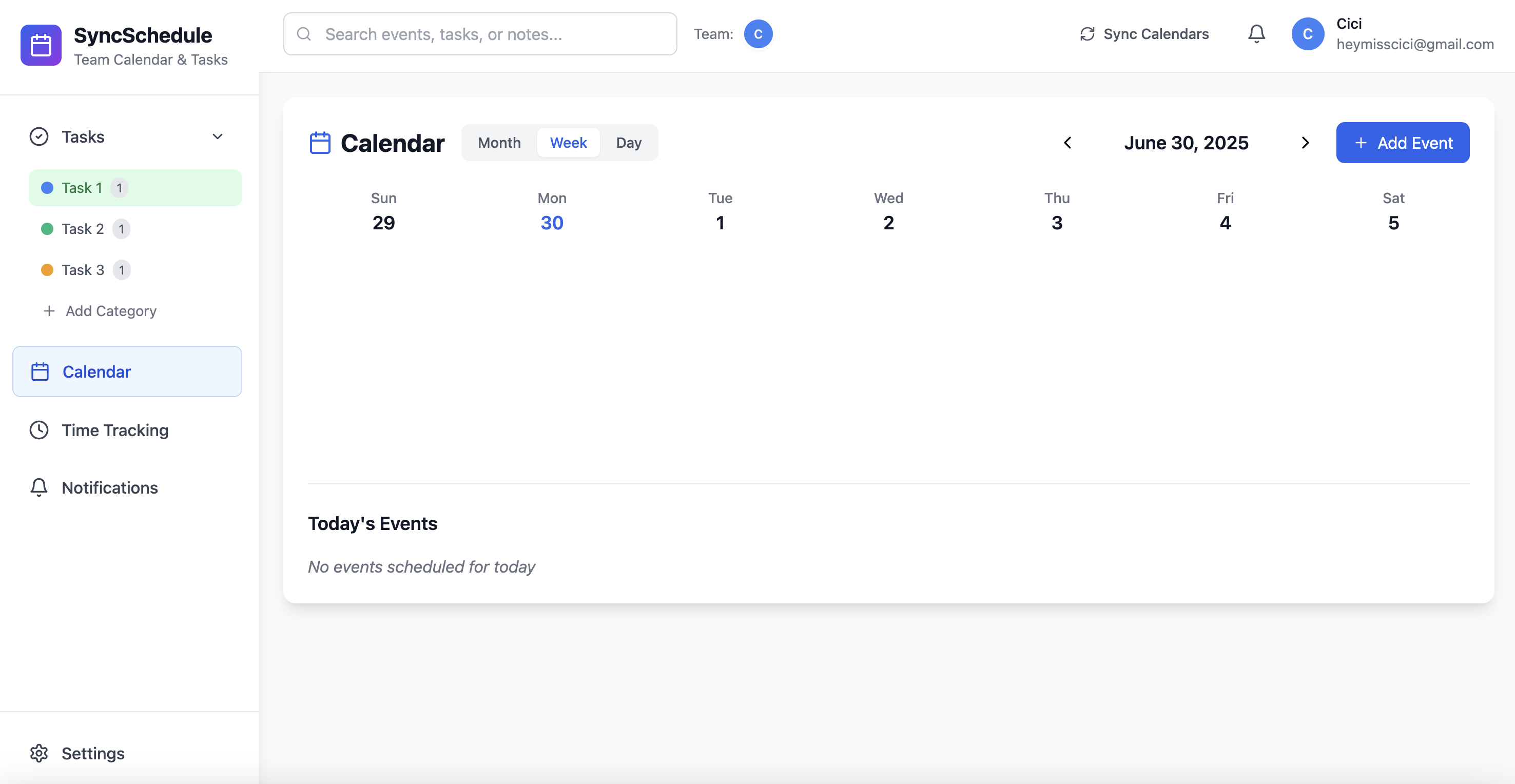Open Notifications with the sidebar bell icon

[39, 487]
